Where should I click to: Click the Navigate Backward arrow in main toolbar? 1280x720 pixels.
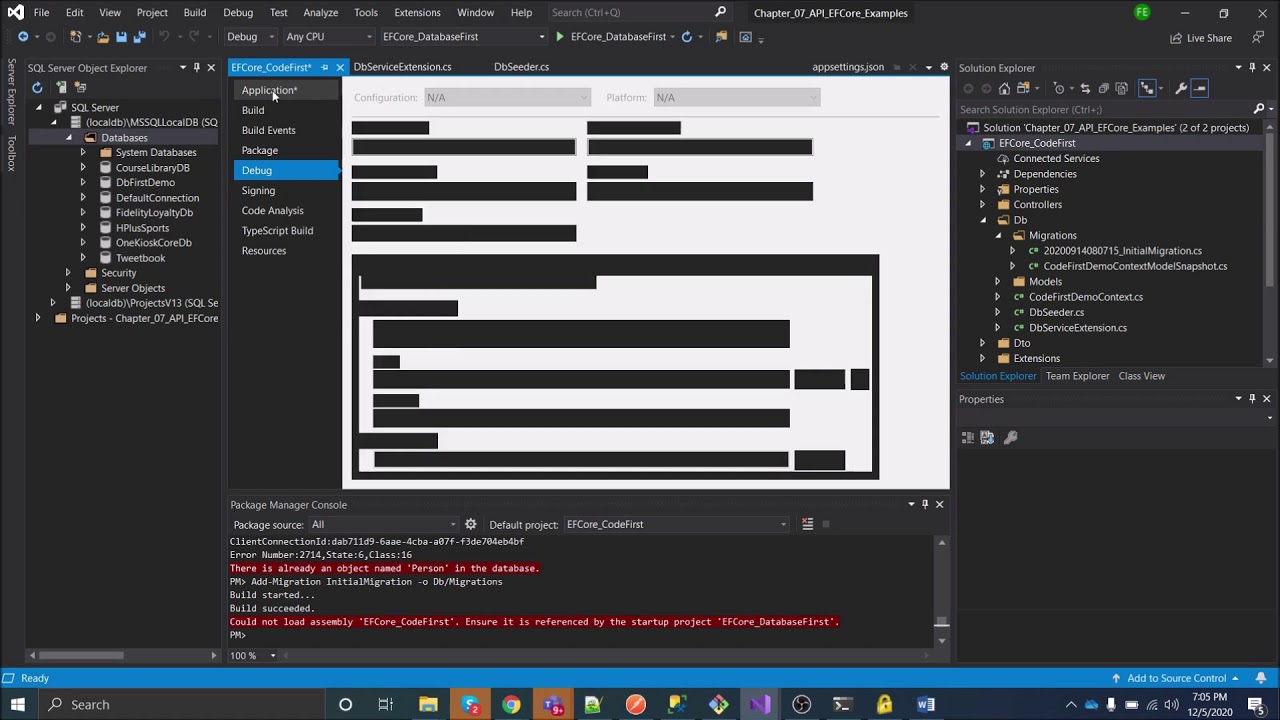(x=22, y=37)
